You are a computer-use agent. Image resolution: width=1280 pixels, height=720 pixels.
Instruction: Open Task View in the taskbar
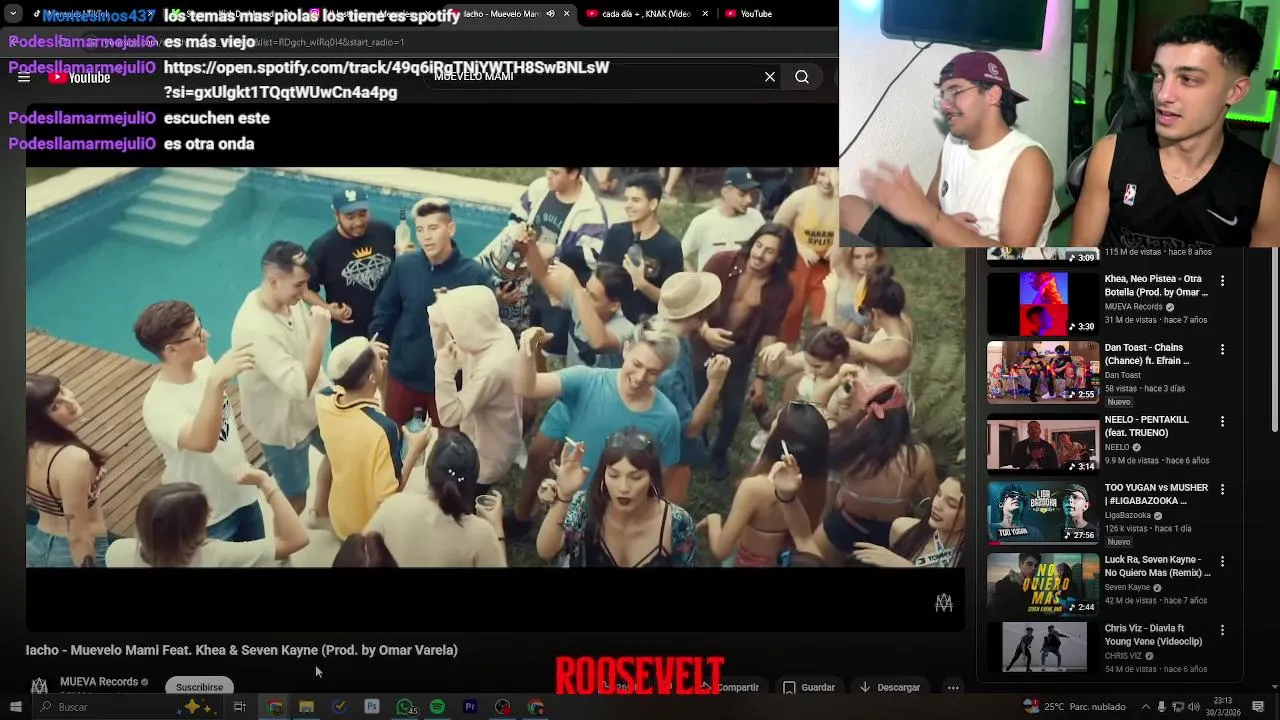click(240, 707)
